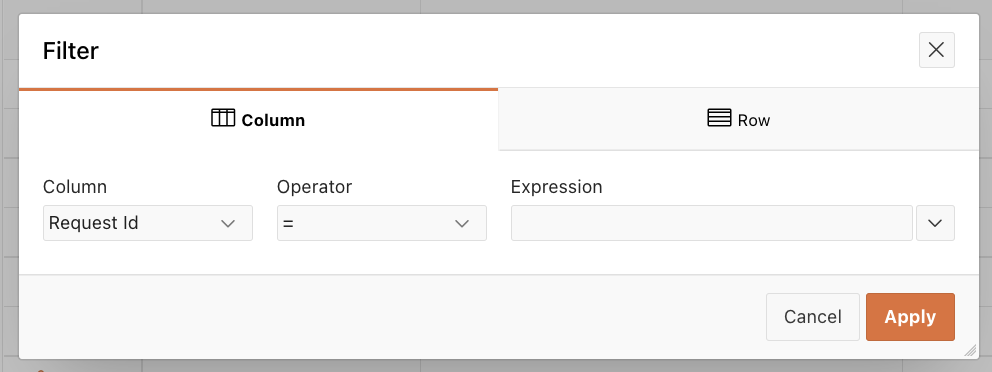Click the empty tab strip area right of the Row label
This screenshot has height=372, width=992.
873,119
